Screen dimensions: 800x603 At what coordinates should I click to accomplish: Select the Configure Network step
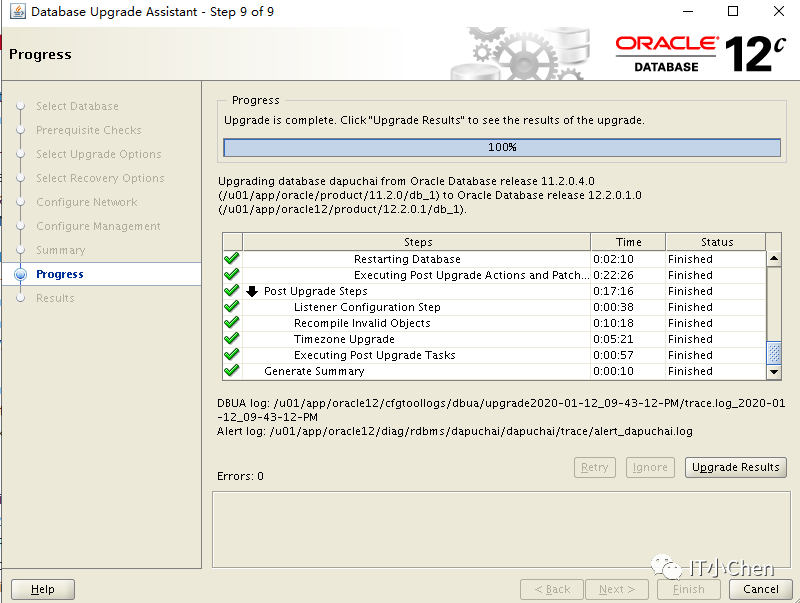click(87, 202)
